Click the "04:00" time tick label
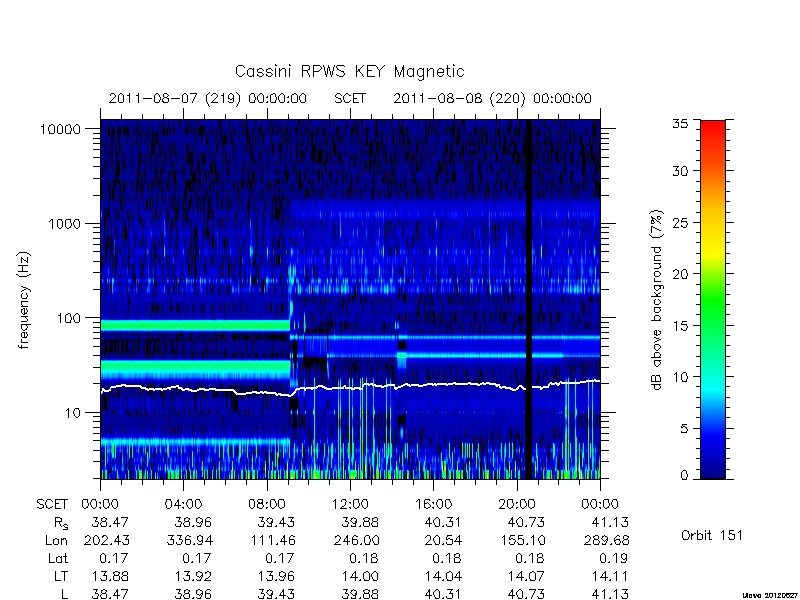The height and width of the screenshot is (600, 800). click(x=183, y=504)
